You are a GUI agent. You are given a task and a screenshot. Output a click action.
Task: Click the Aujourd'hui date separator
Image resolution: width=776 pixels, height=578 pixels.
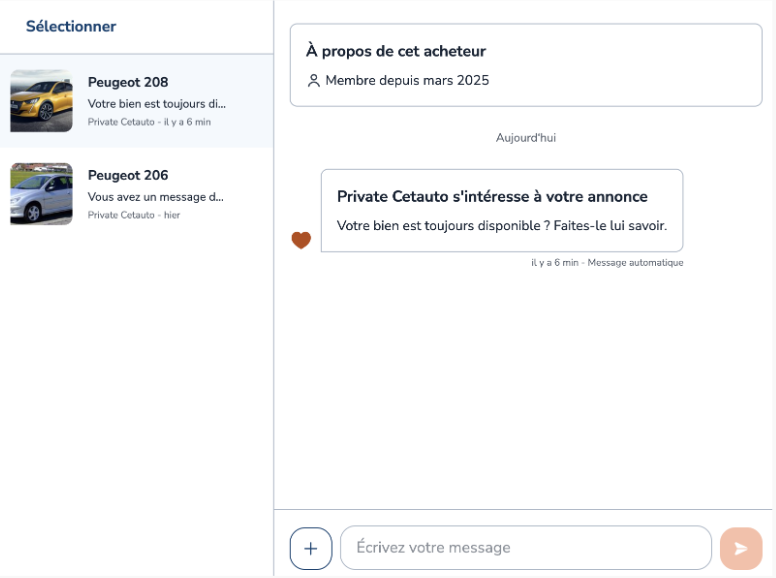(x=526, y=138)
